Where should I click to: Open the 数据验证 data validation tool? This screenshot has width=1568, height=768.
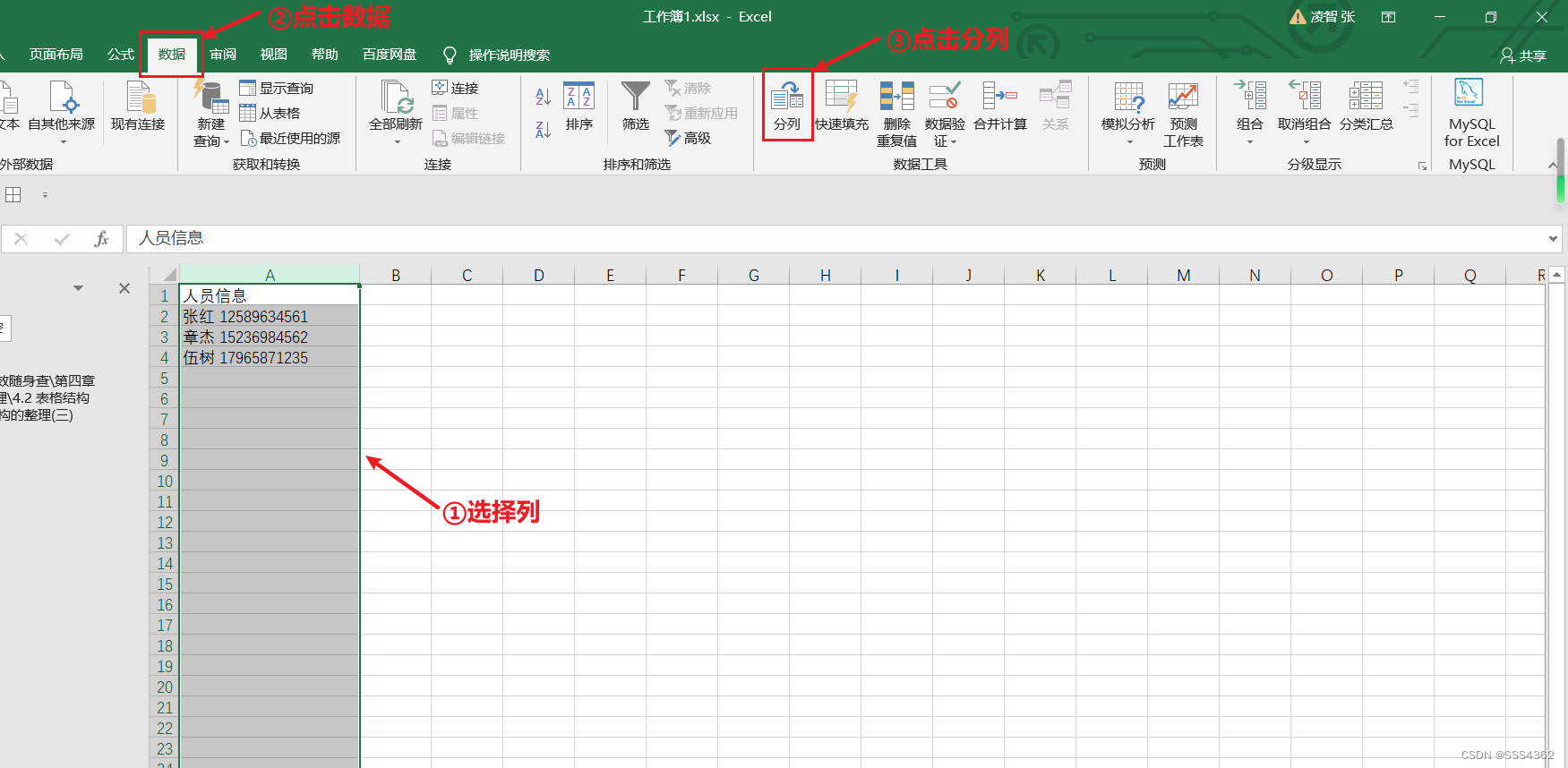click(x=945, y=96)
